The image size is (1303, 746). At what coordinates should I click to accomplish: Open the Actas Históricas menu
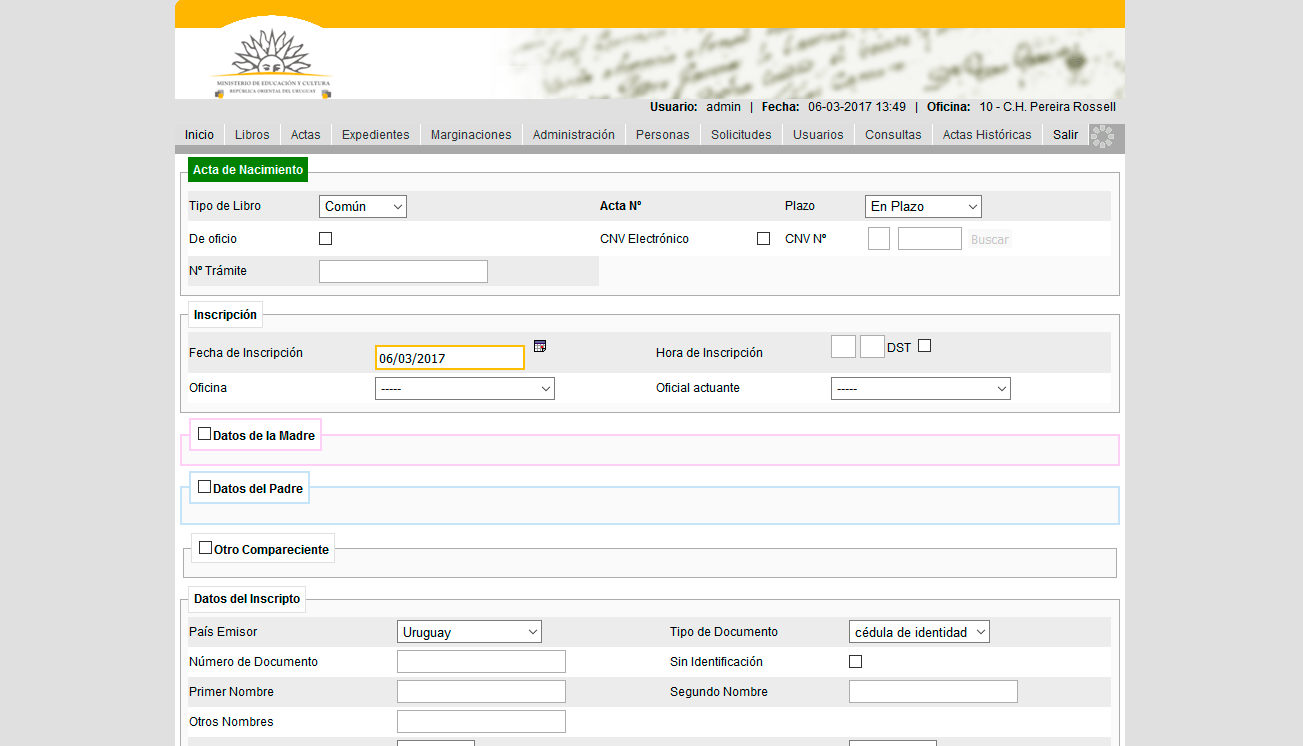click(x=986, y=135)
